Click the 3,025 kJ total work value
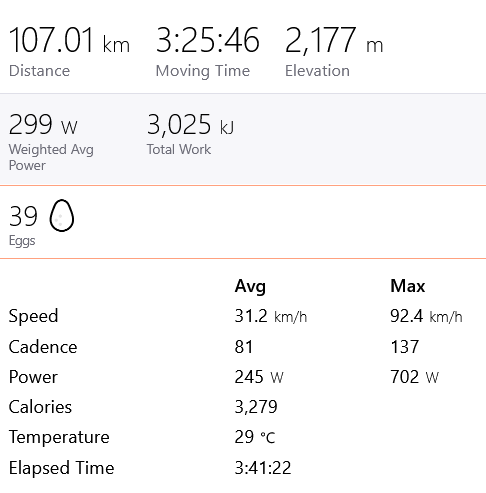486x493 pixels. (x=190, y=125)
